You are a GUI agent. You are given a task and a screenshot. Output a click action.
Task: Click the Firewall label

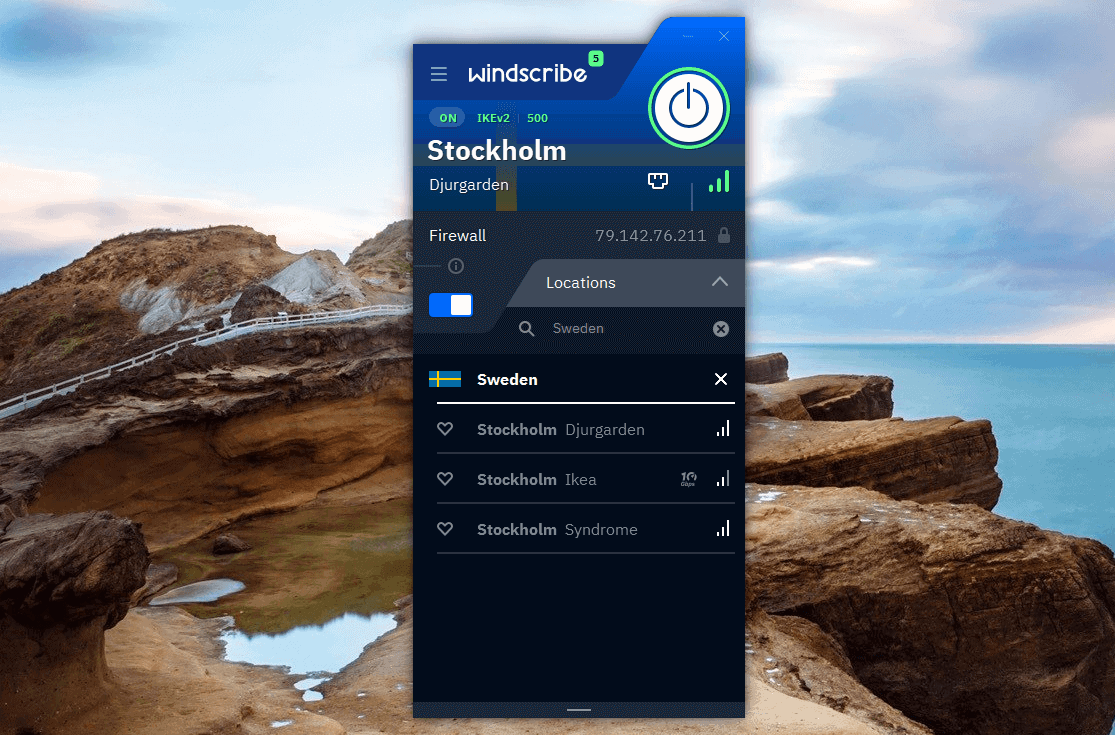tap(457, 235)
